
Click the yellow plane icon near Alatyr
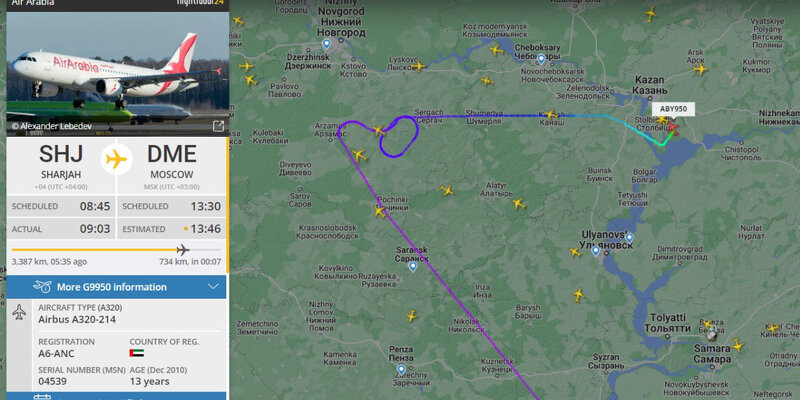(519, 204)
